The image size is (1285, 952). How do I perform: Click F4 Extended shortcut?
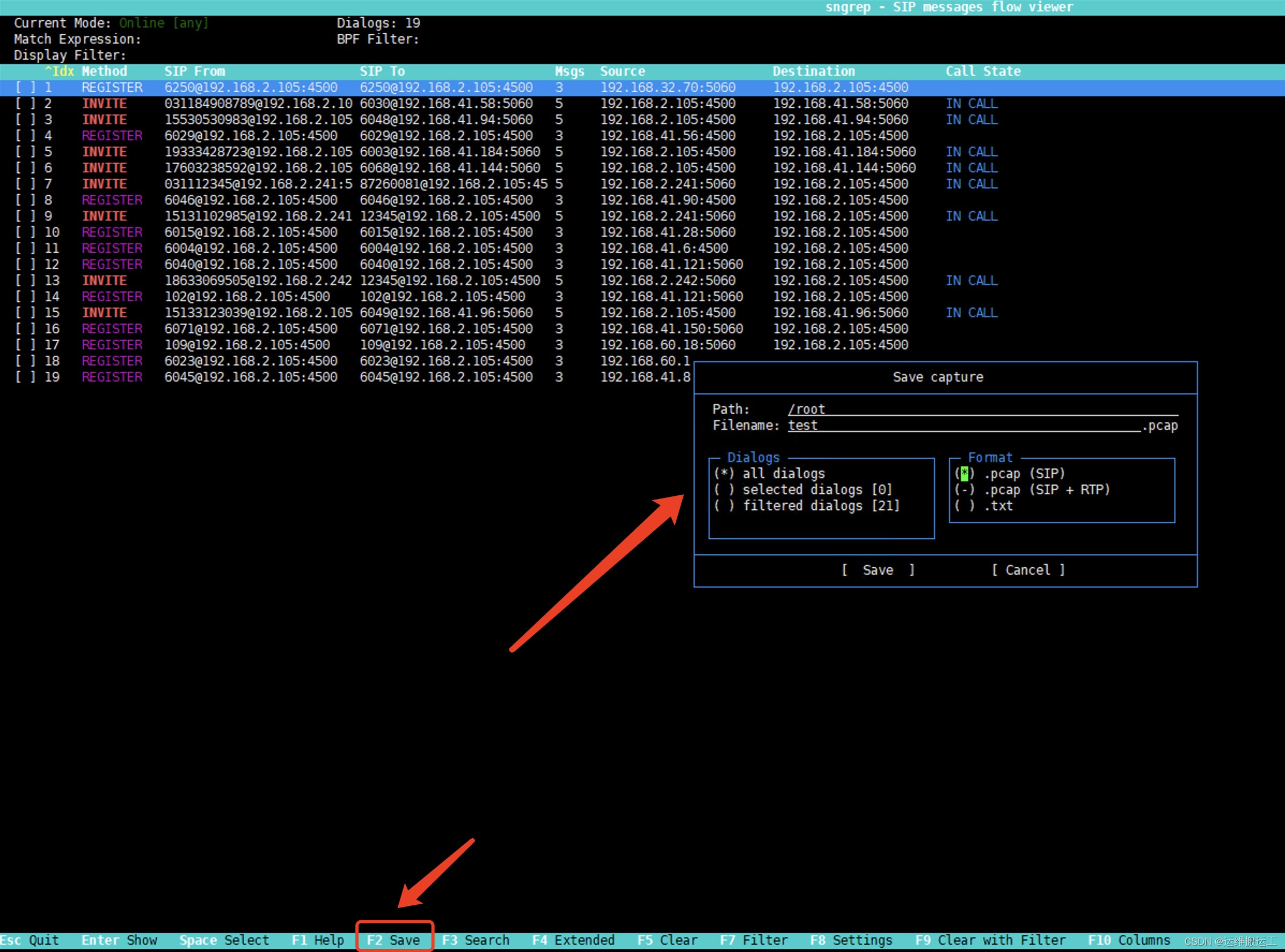tap(573, 940)
